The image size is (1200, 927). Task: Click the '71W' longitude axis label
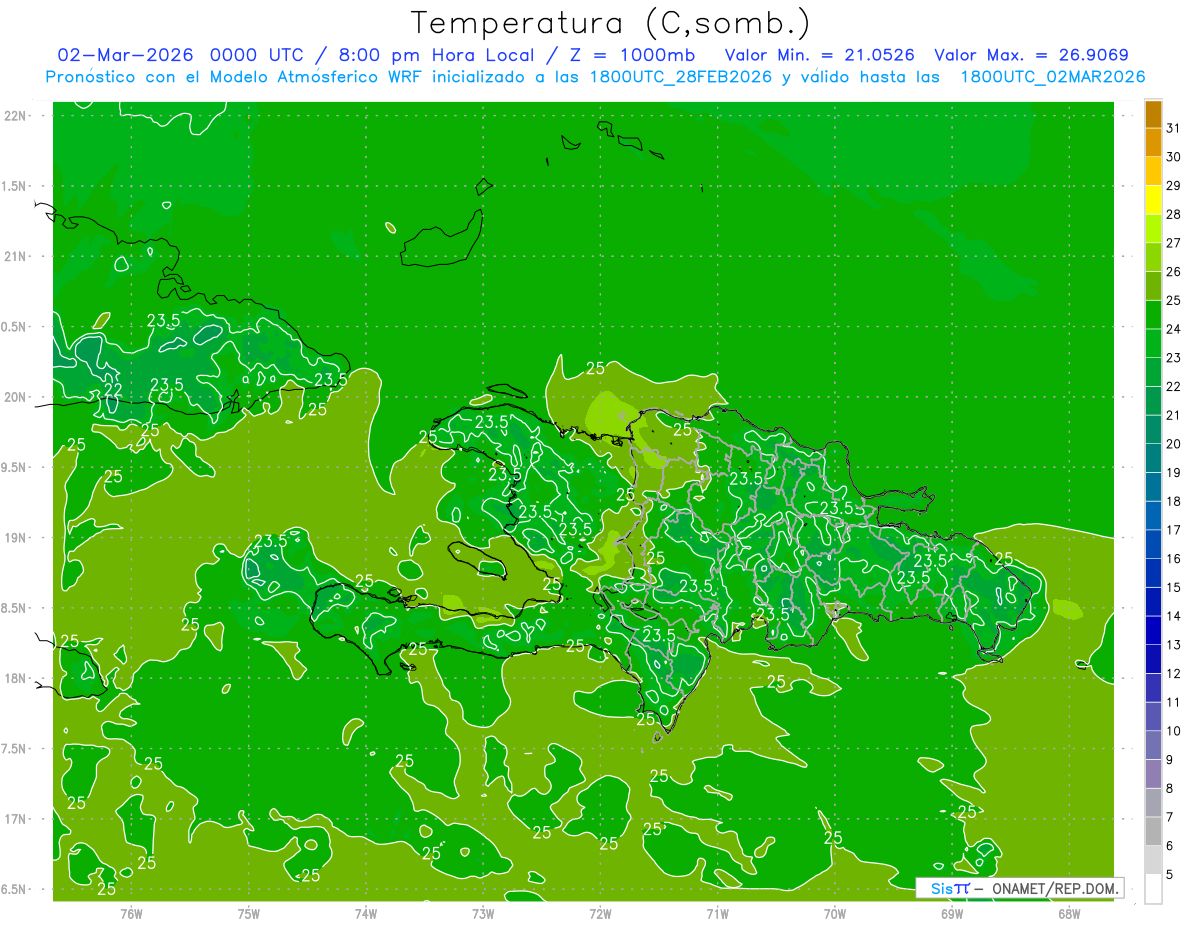tap(717, 913)
